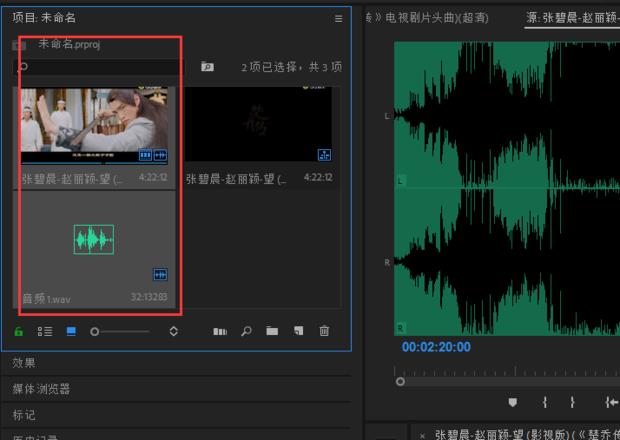The width and height of the screenshot is (620, 440).
Task: Click the Find magnifier icon in project panel
Action: pyautogui.click(x=246, y=331)
